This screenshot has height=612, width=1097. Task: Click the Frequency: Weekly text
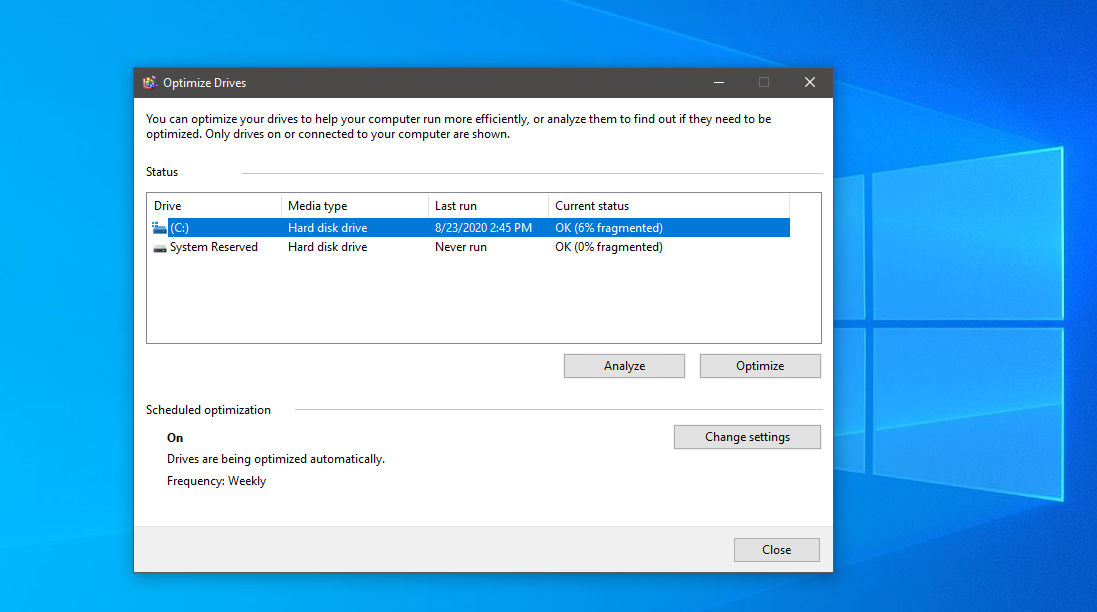point(216,481)
